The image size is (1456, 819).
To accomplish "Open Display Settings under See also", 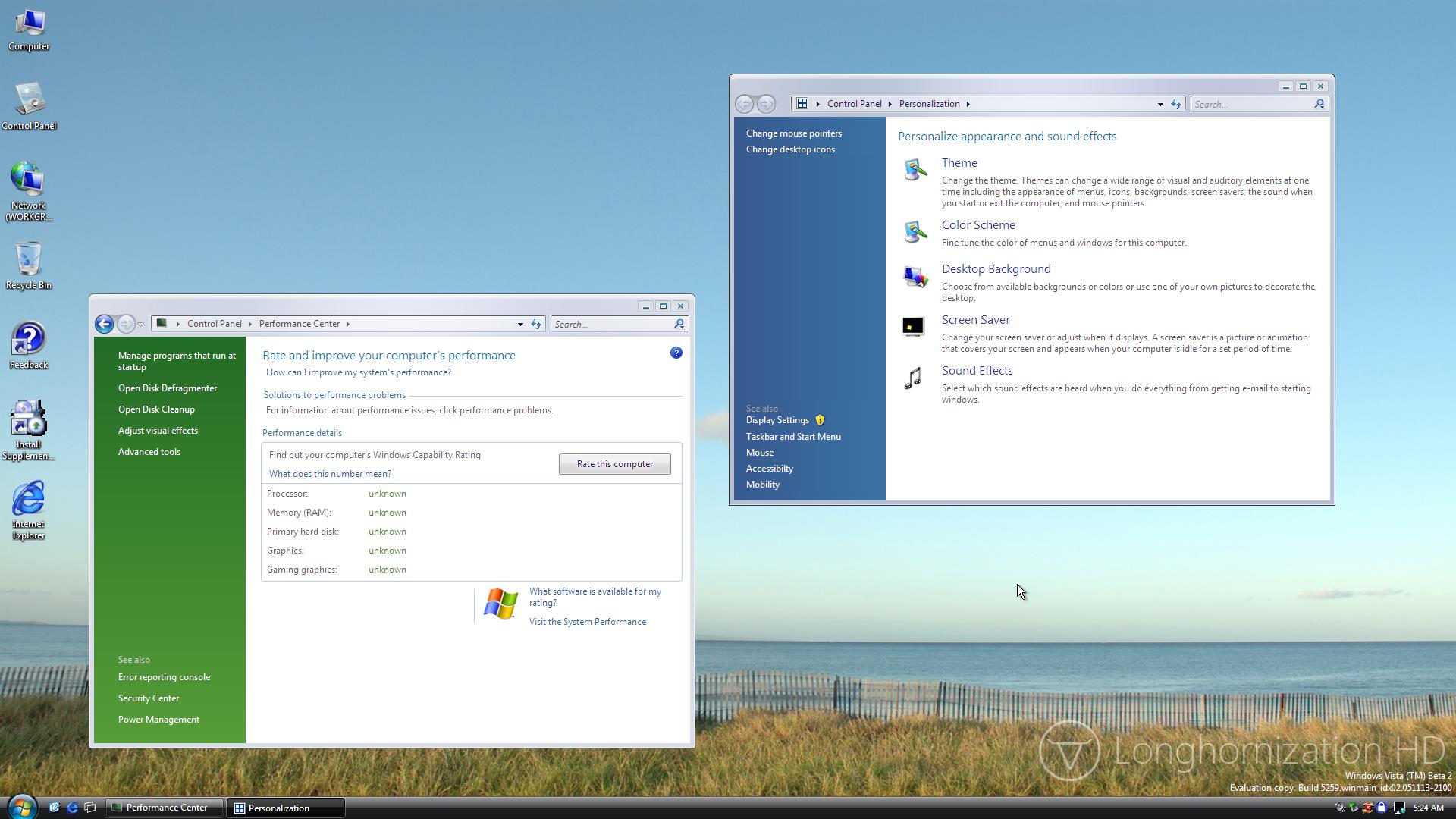I will (777, 420).
